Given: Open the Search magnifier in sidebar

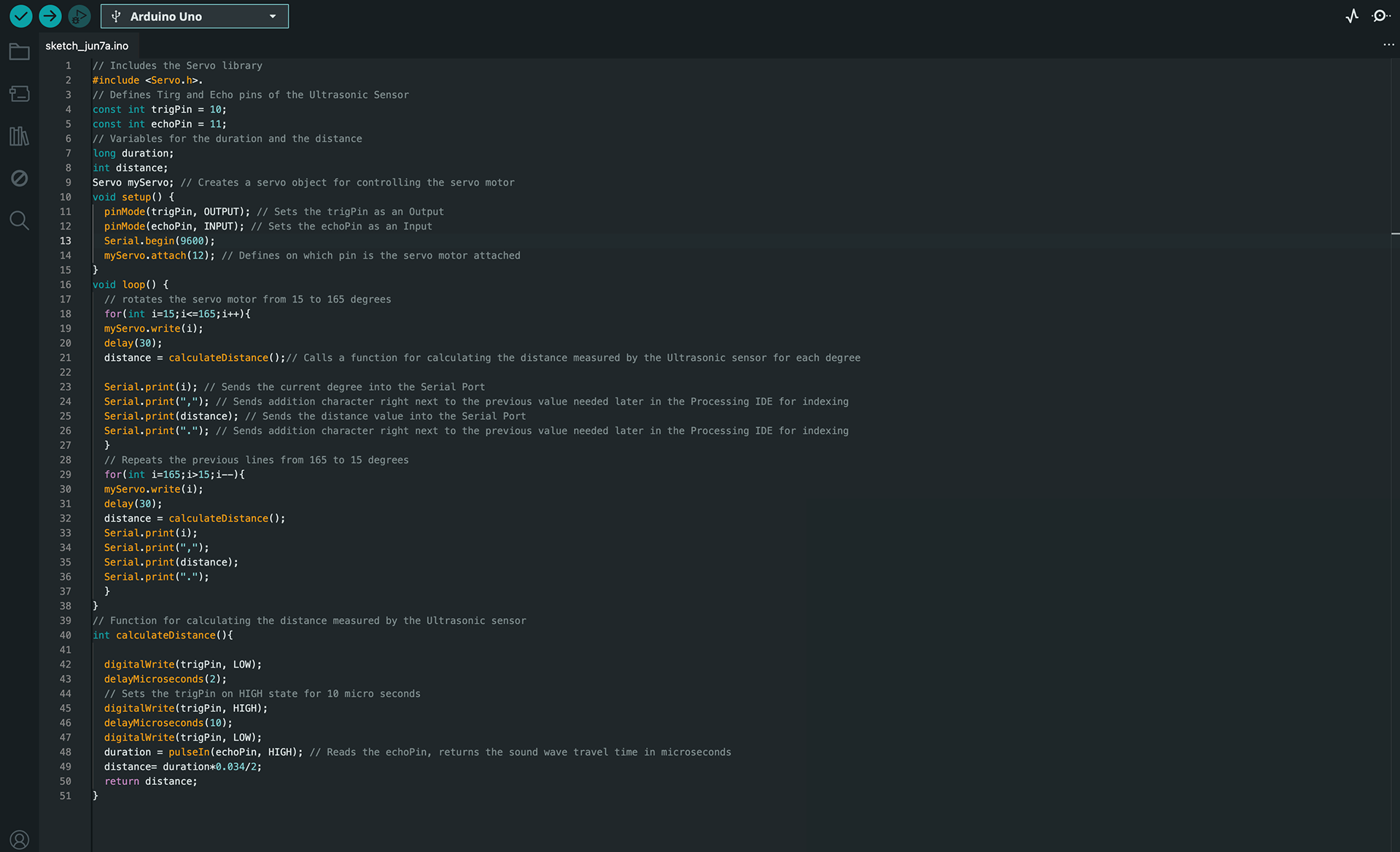Looking at the screenshot, I should (20, 220).
